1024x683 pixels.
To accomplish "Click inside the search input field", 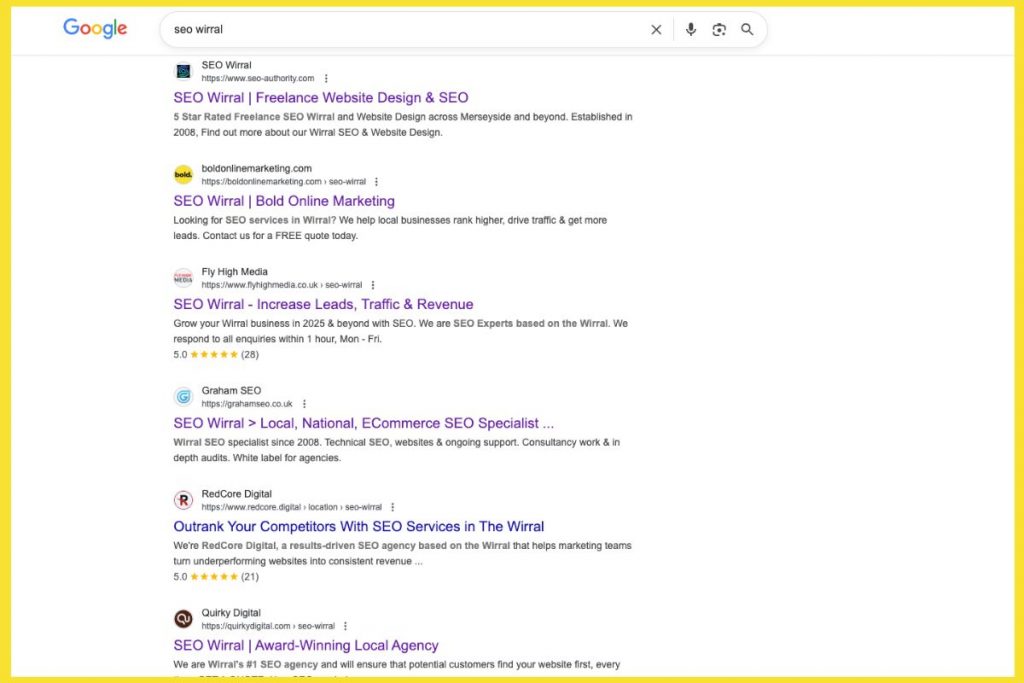I will coord(400,29).
